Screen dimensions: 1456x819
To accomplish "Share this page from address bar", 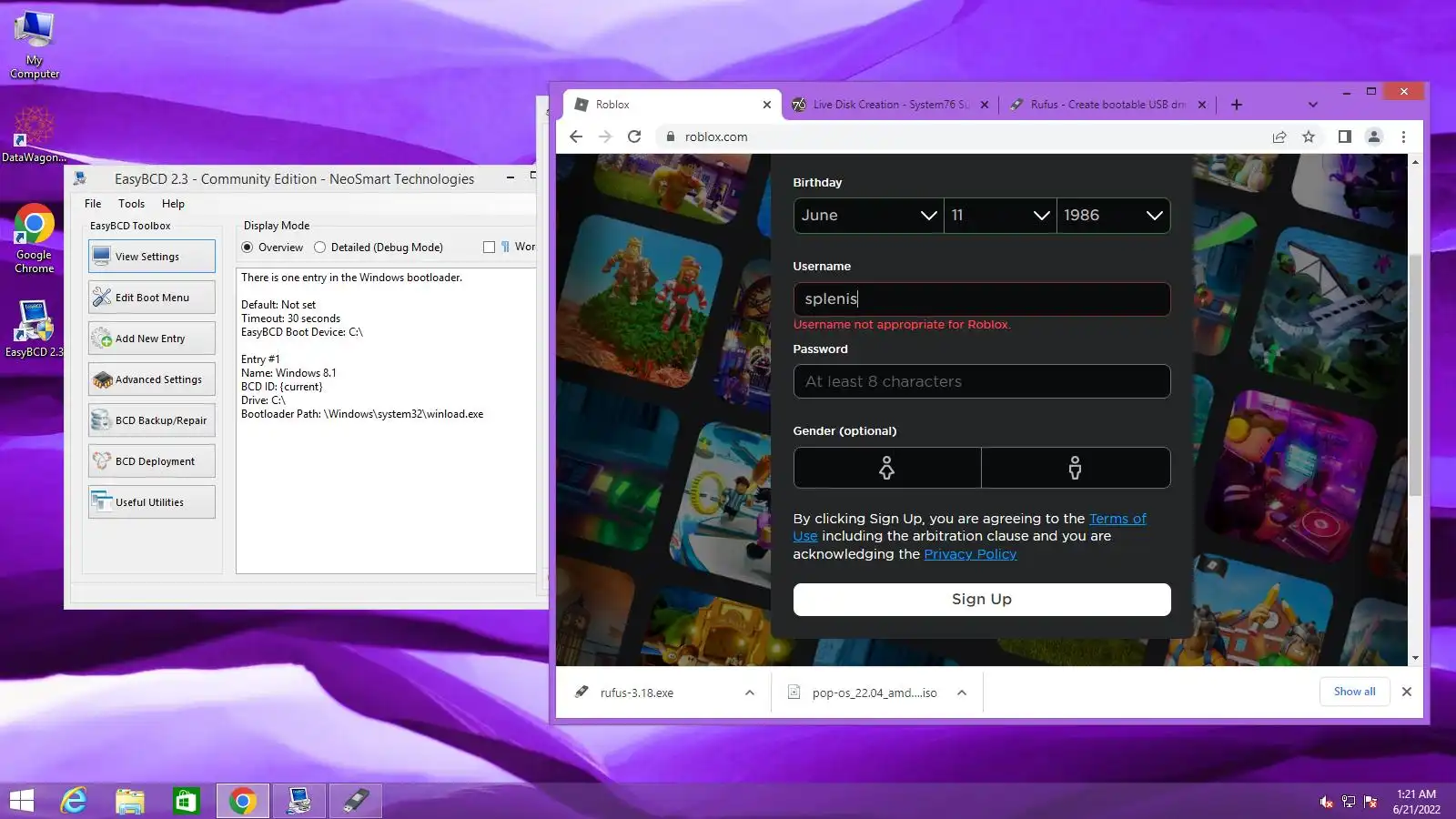I will coord(1279,136).
